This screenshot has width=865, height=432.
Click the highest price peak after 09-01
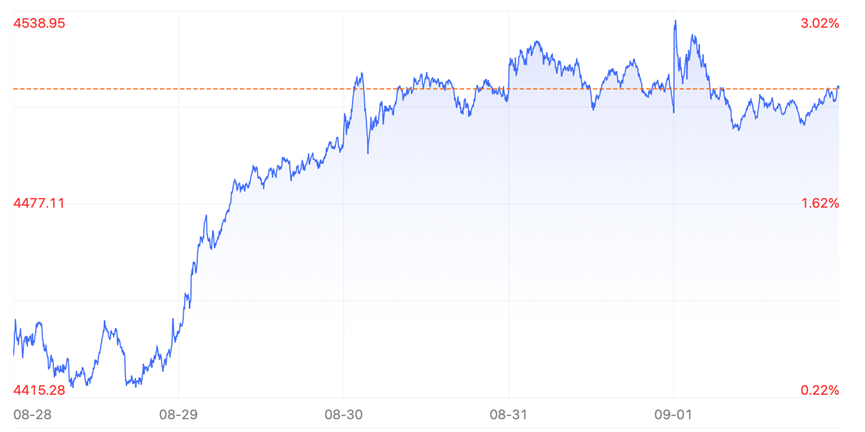pyautogui.click(x=675, y=22)
